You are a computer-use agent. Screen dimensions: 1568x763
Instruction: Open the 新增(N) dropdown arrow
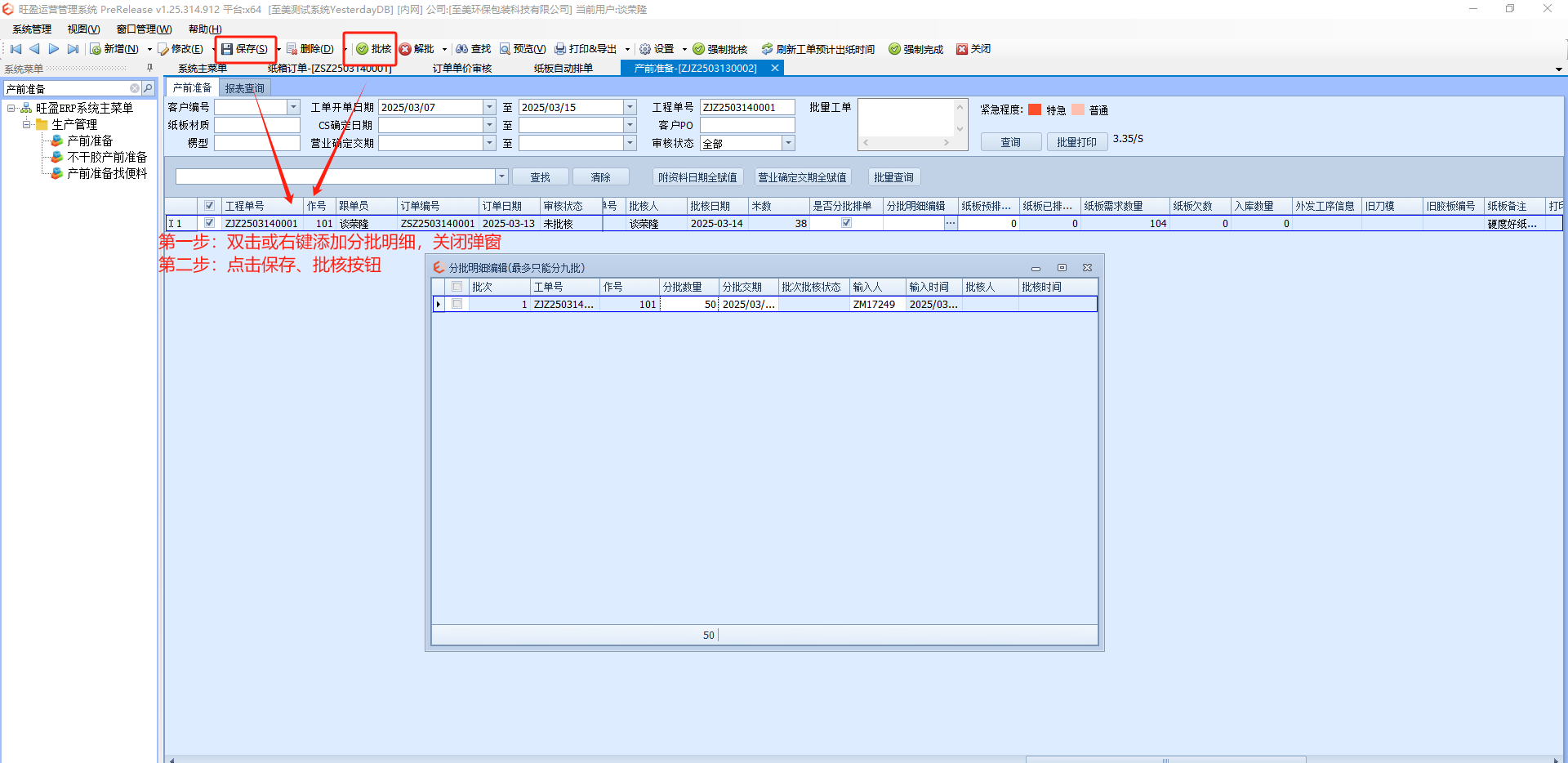click(149, 49)
